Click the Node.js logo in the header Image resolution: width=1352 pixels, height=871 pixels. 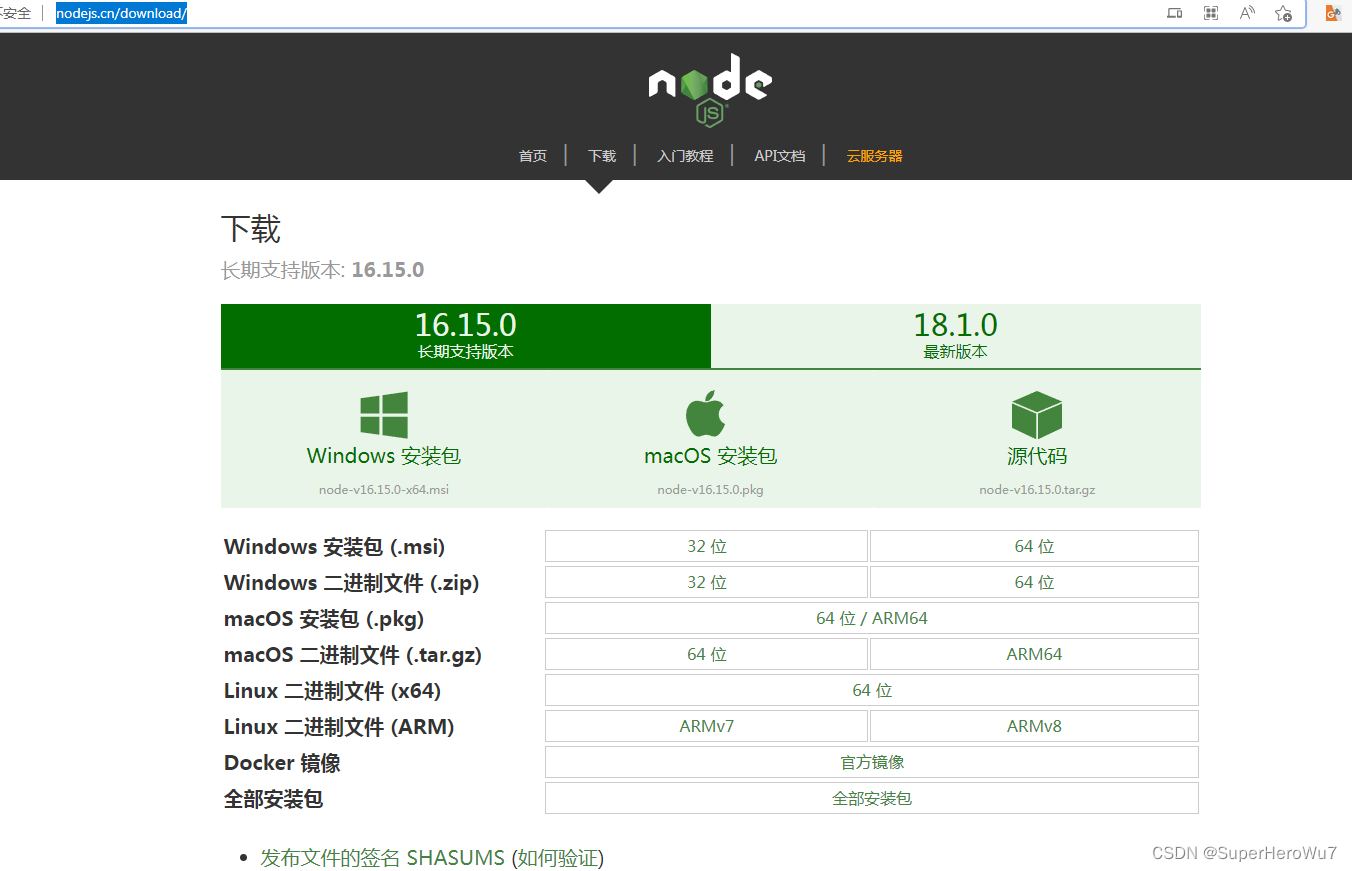click(710, 90)
